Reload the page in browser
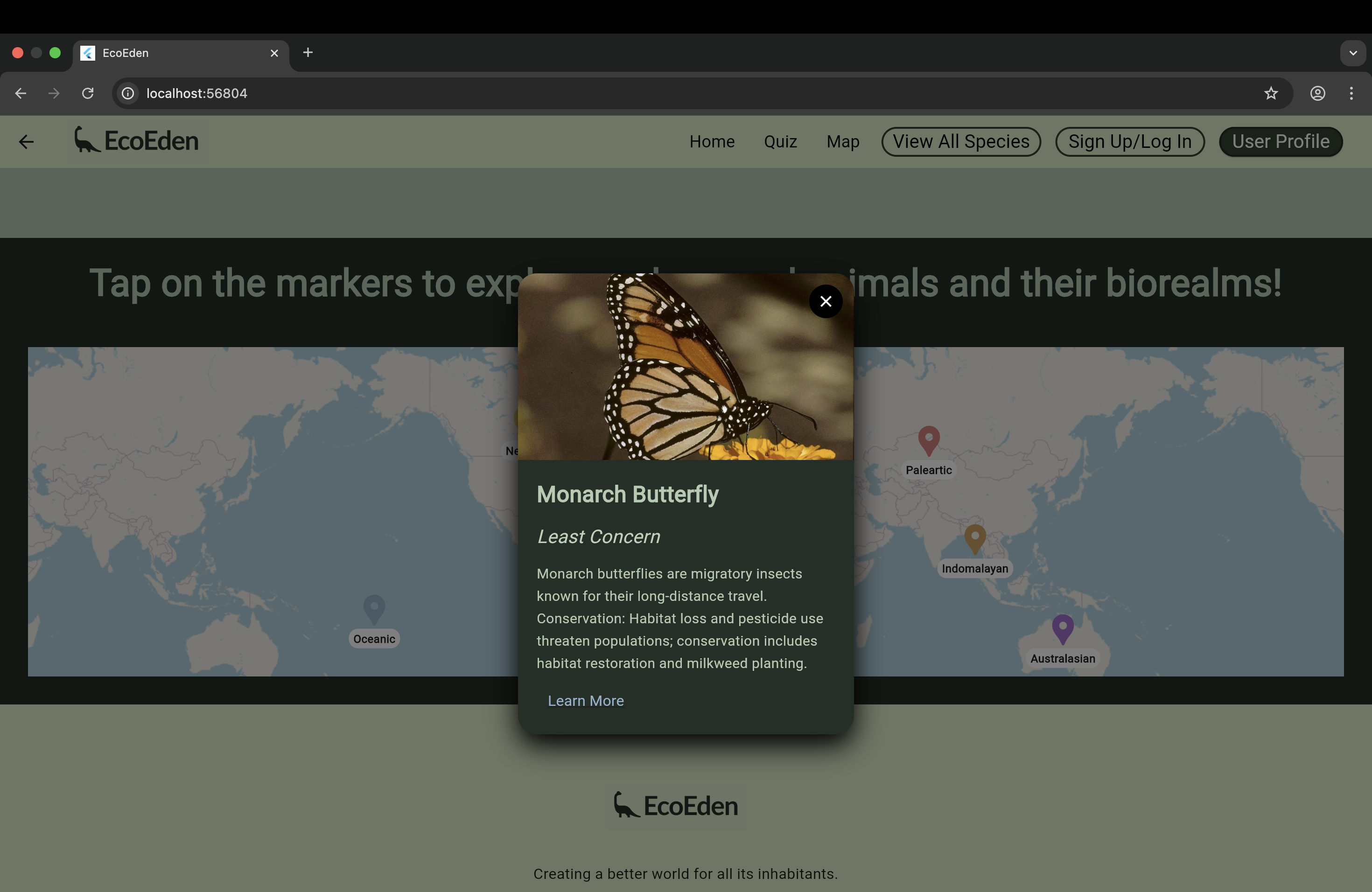This screenshot has width=1372, height=892. 88,93
